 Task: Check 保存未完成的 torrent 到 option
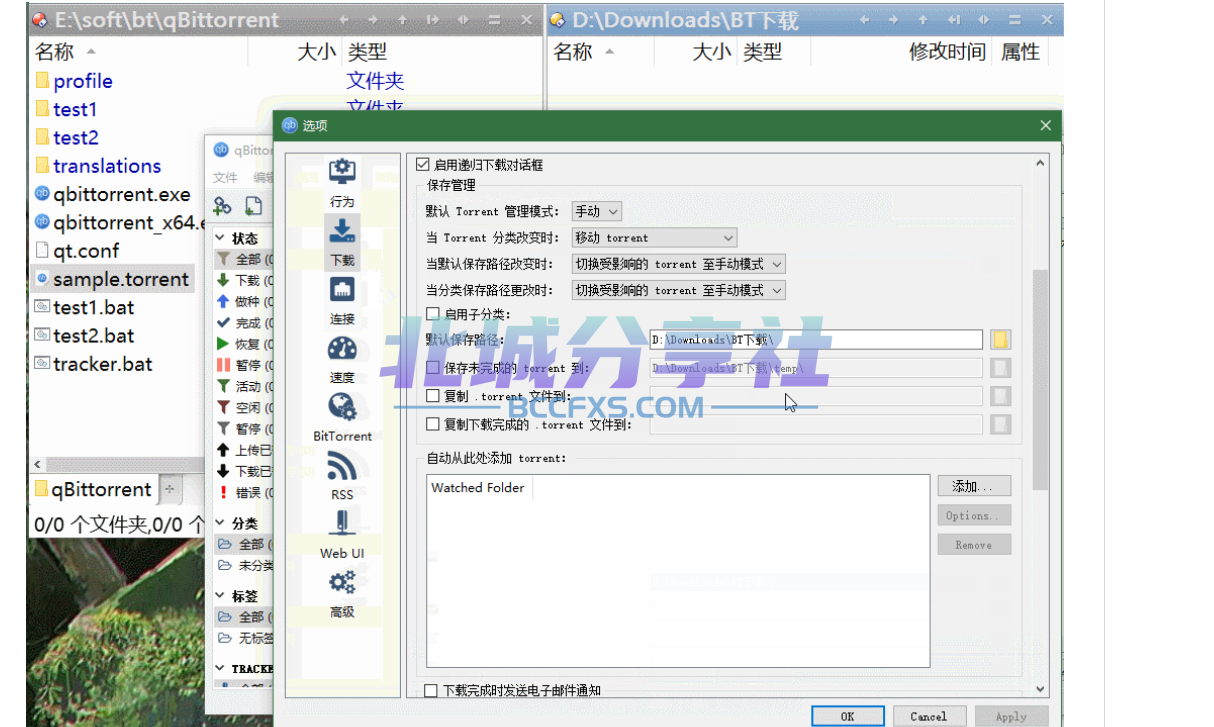click(x=433, y=368)
